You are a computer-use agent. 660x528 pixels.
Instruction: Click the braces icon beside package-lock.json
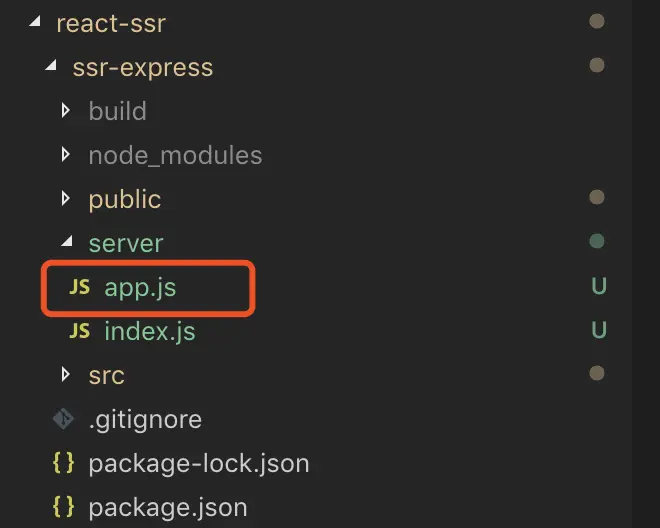(63, 463)
